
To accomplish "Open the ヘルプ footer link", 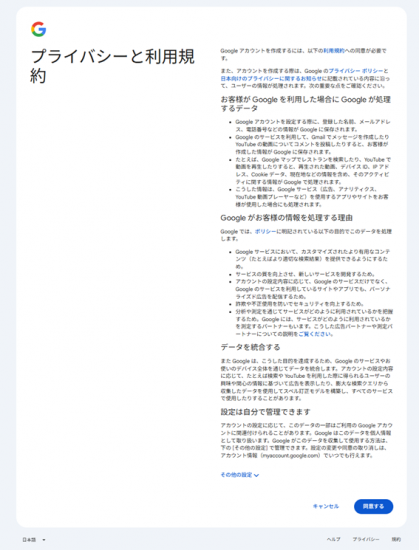I will point(333,539).
